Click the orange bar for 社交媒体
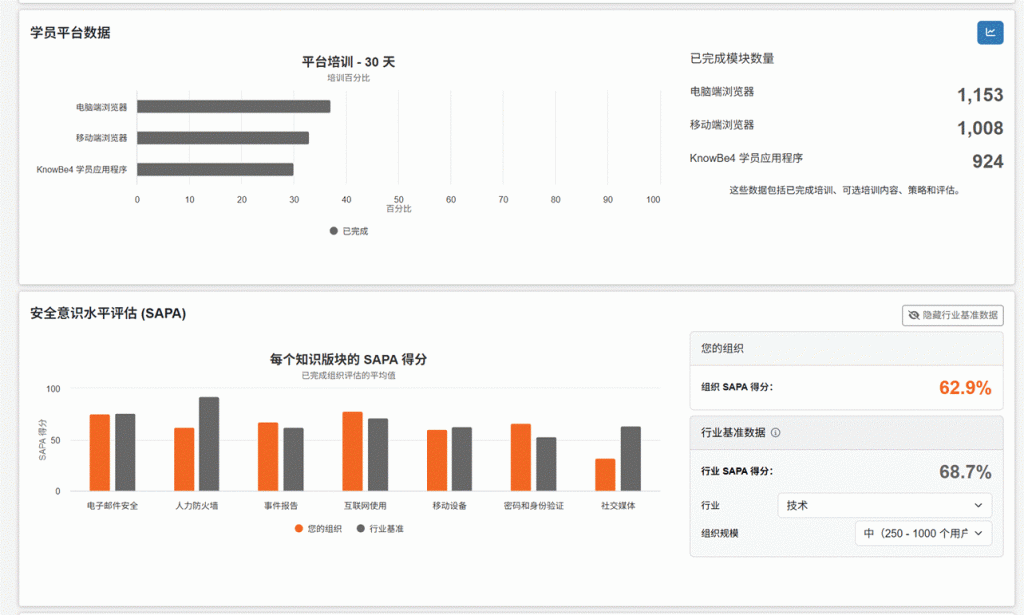Screen dimensions: 1024x615 [x=605, y=475]
